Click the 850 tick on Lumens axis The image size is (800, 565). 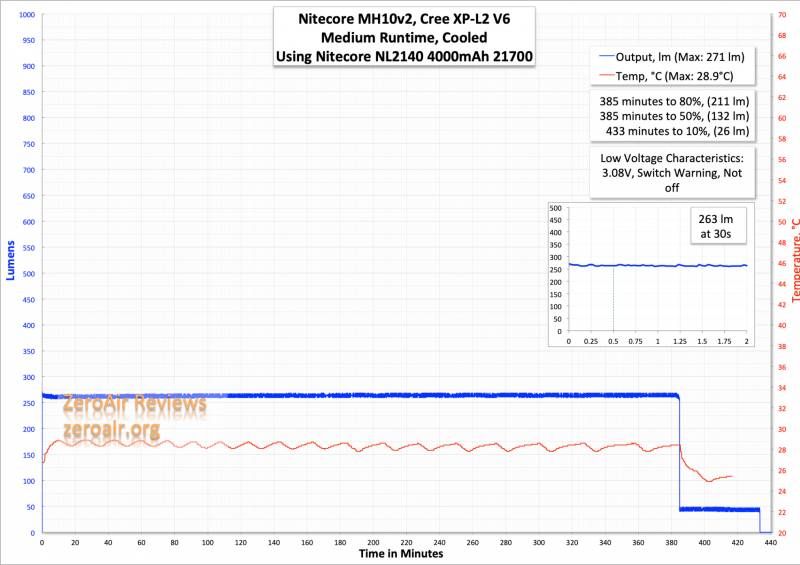[x=29, y=92]
